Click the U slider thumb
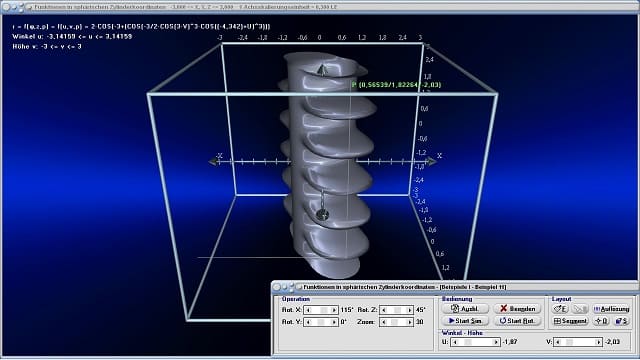The image size is (640, 360). (468, 342)
